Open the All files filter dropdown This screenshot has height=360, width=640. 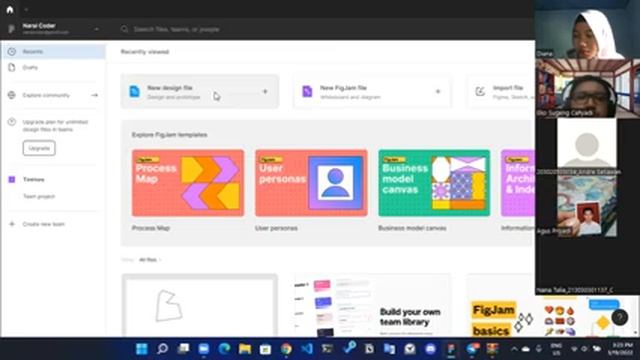tap(150, 260)
